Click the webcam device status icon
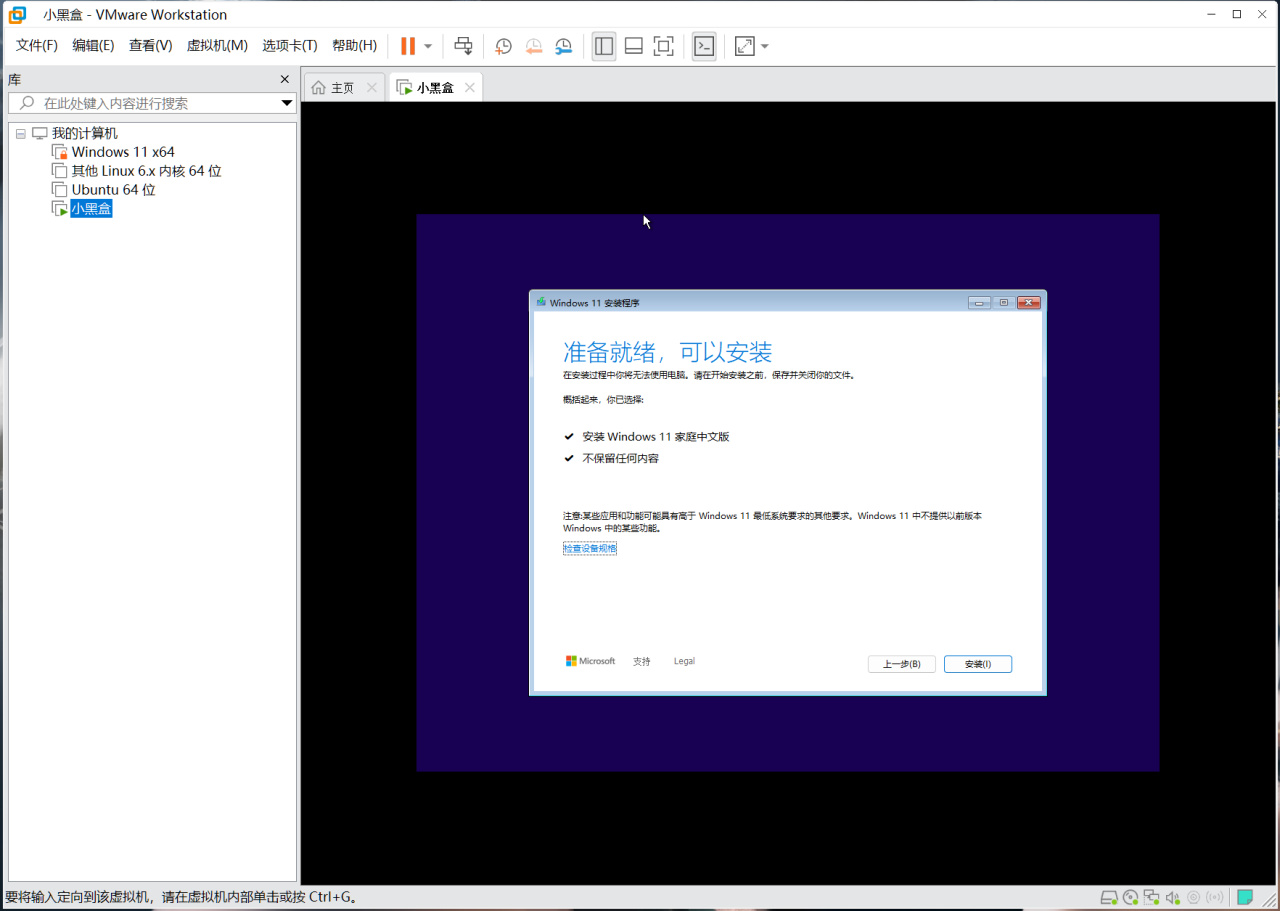1280x911 pixels. 1193,897
